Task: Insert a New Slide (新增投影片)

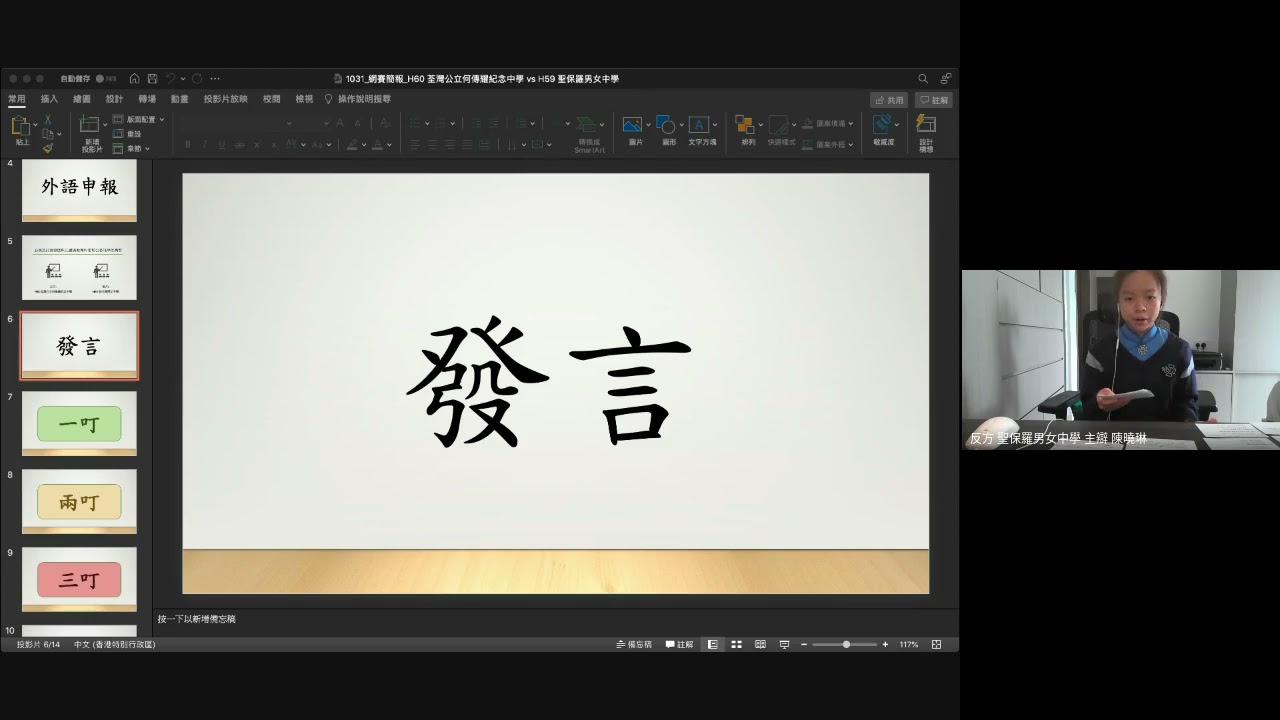Action: [90, 124]
